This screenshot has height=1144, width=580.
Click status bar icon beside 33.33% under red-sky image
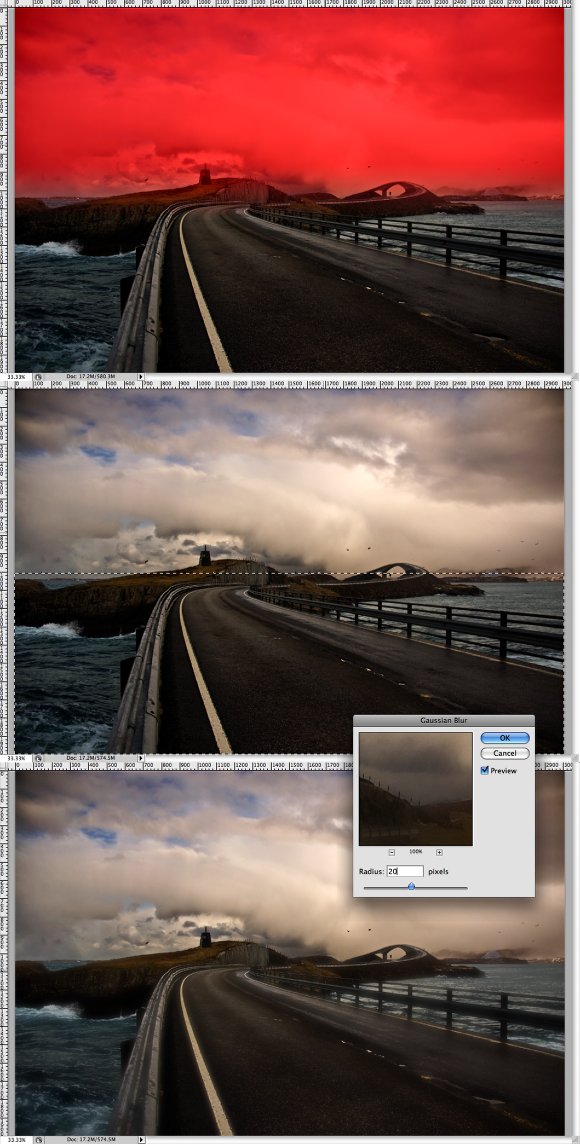pyautogui.click(x=37, y=378)
